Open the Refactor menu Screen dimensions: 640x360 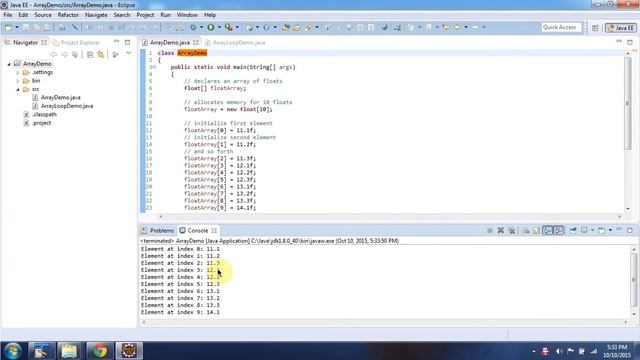point(68,15)
